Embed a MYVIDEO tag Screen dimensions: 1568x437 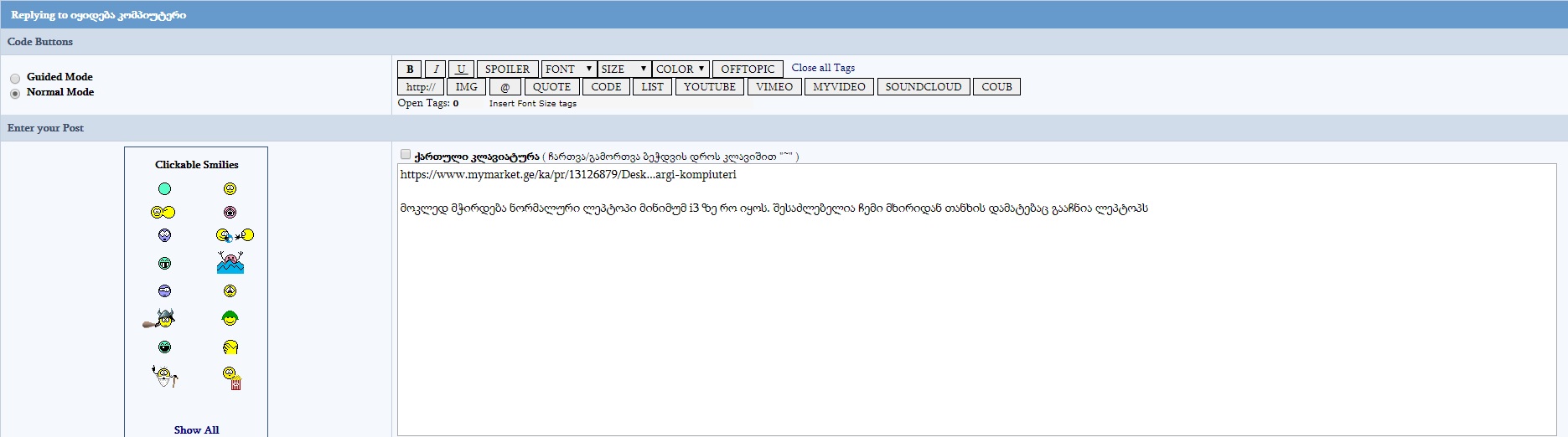click(839, 87)
